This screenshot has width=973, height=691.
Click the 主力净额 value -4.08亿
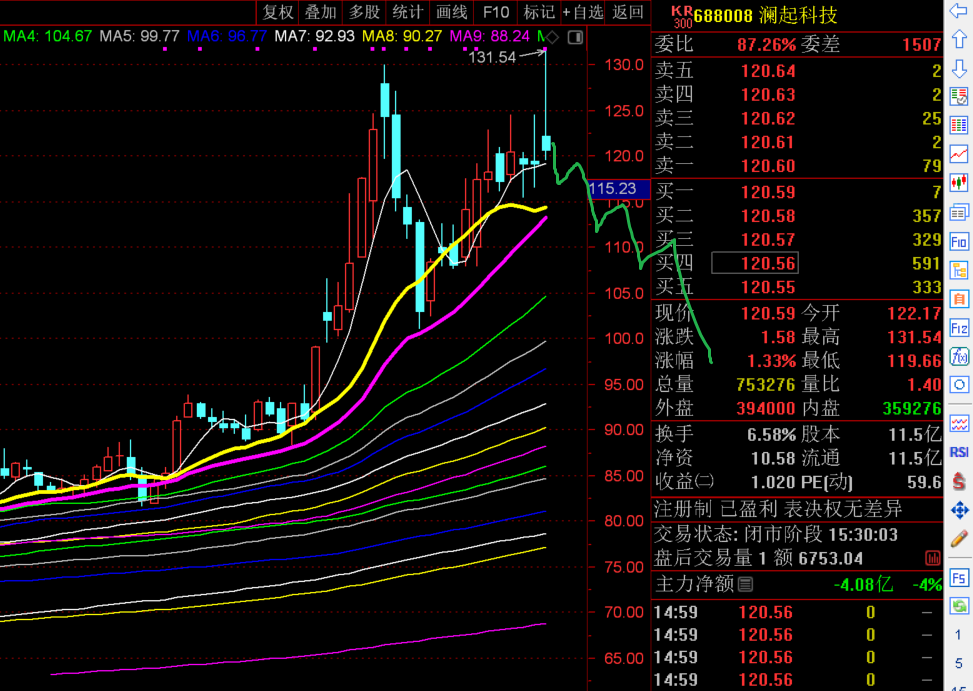click(x=863, y=584)
